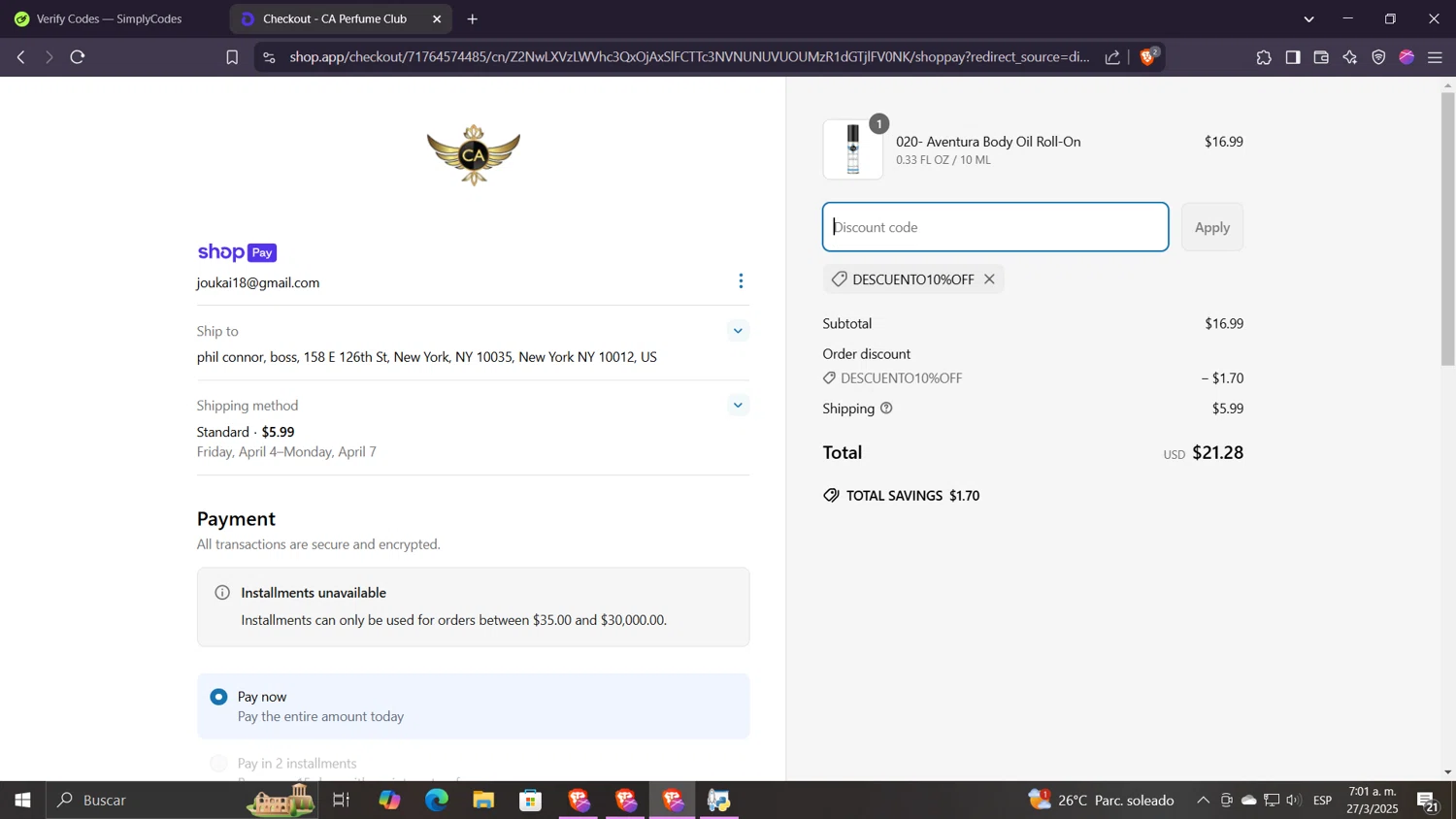
Task: Bookmark this page
Action: pyautogui.click(x=232, y=57)
